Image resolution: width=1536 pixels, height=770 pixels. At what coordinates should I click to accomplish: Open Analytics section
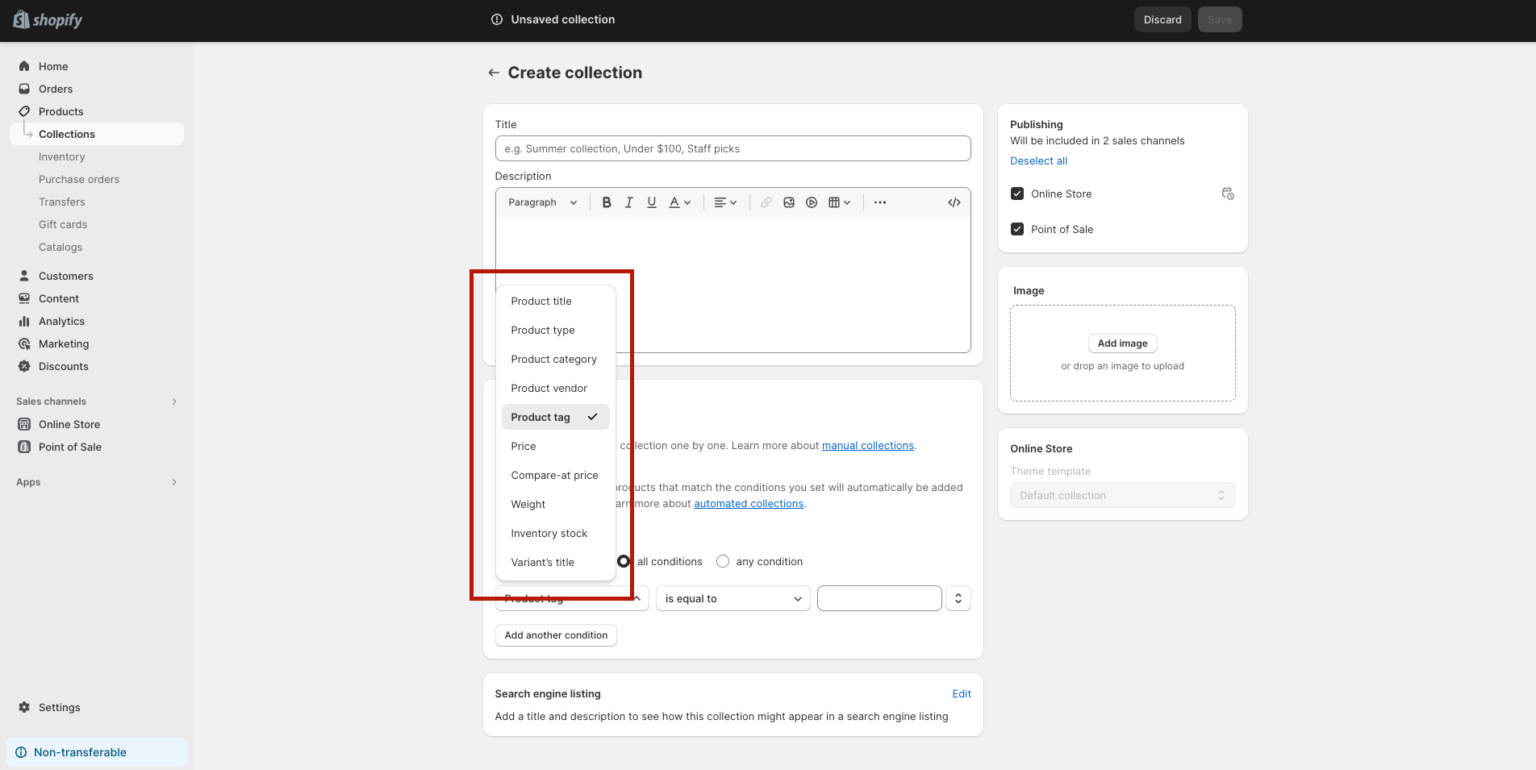pyautogui.click(x=61, y=321)
